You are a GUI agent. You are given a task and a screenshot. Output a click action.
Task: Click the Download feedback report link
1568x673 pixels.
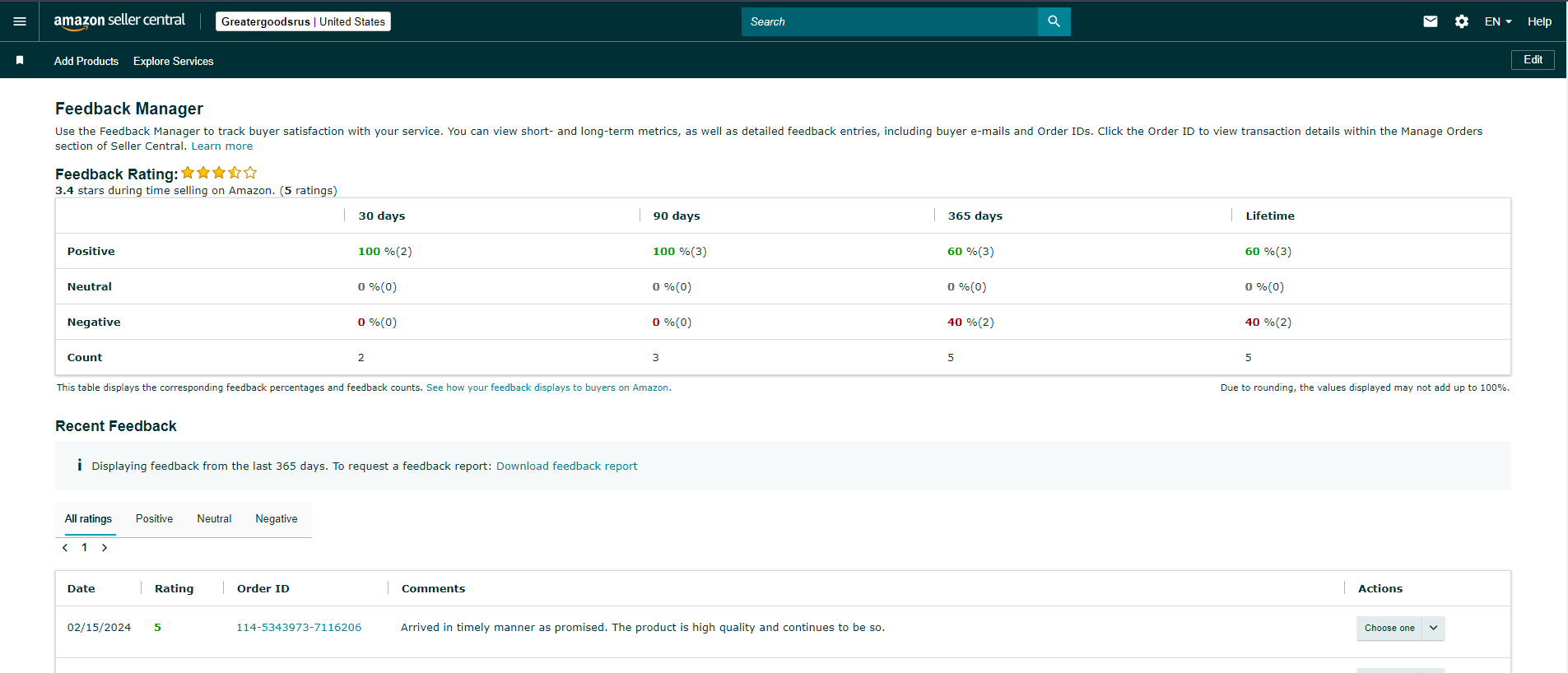click(566, 466)
